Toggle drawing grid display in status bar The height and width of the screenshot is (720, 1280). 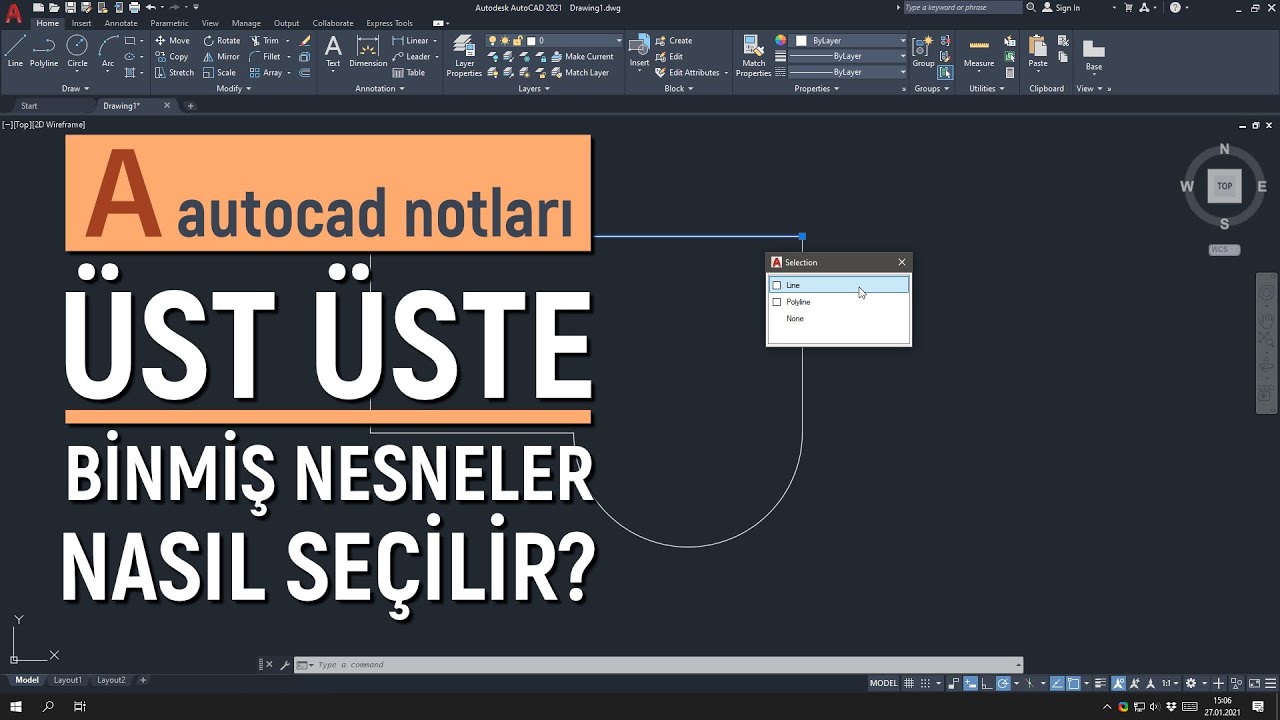pyautogui.click(x=909, y=683)
